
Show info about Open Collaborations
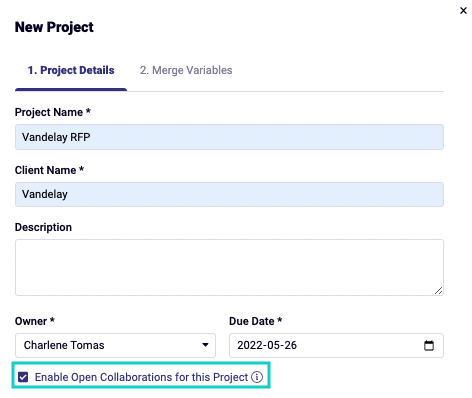click(257, 377)
